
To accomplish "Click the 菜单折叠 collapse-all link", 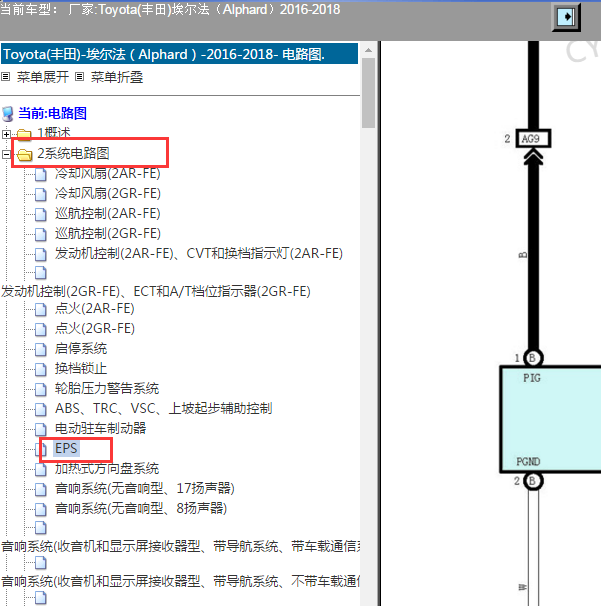I will (x=117, y=77).
